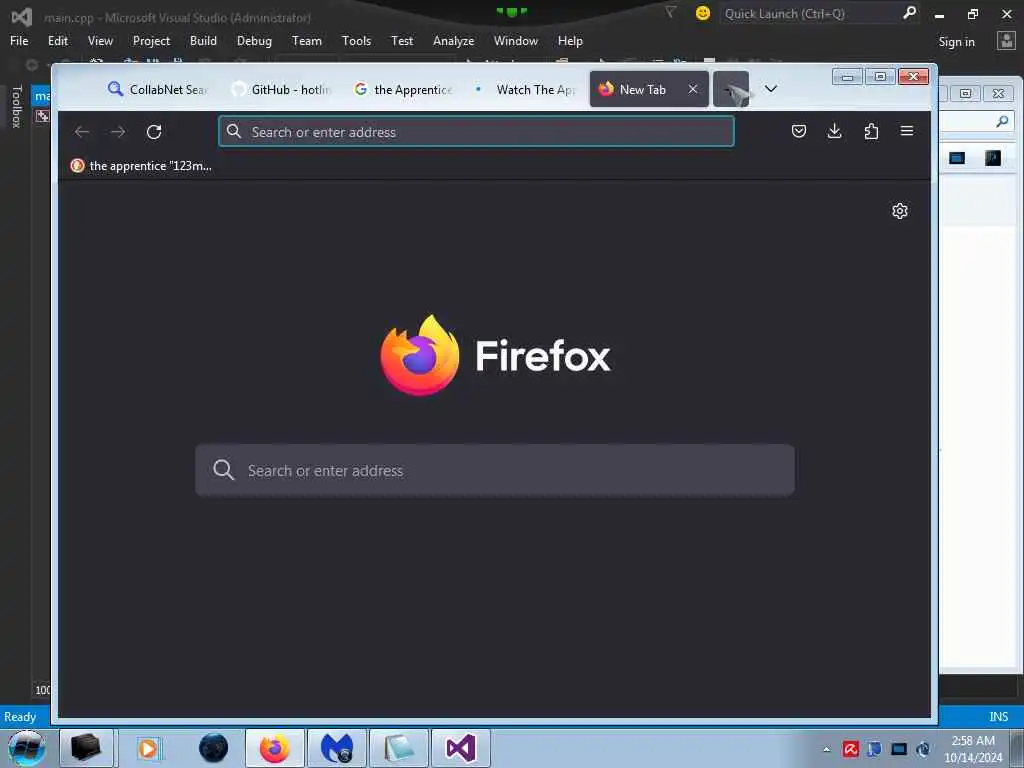Open Visual Studio Test menu
Image resolution: width=1024 pixels, height=768 pixels.
click(x=402, y=40)
